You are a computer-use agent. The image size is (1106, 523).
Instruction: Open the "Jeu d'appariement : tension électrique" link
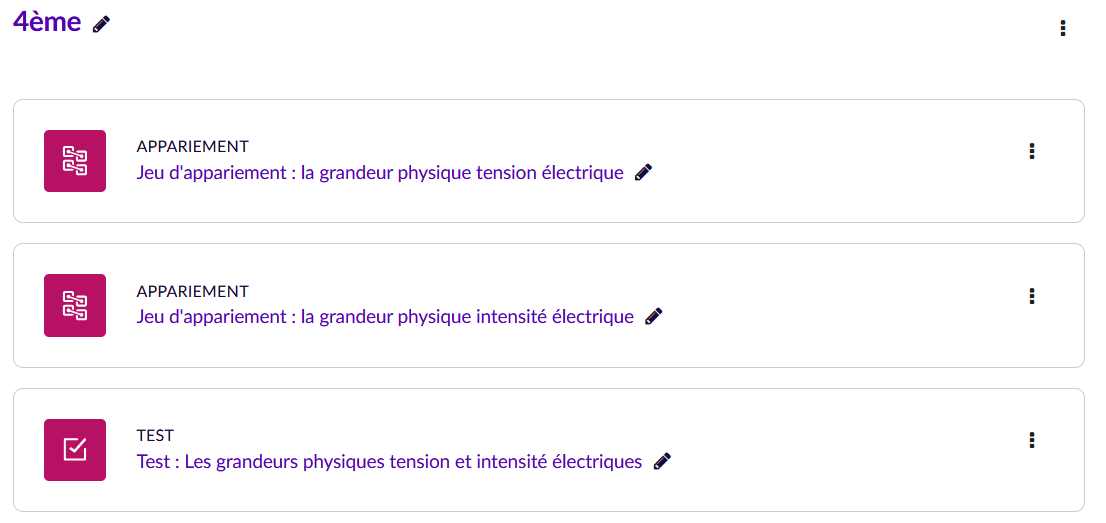tap(380, 173)
